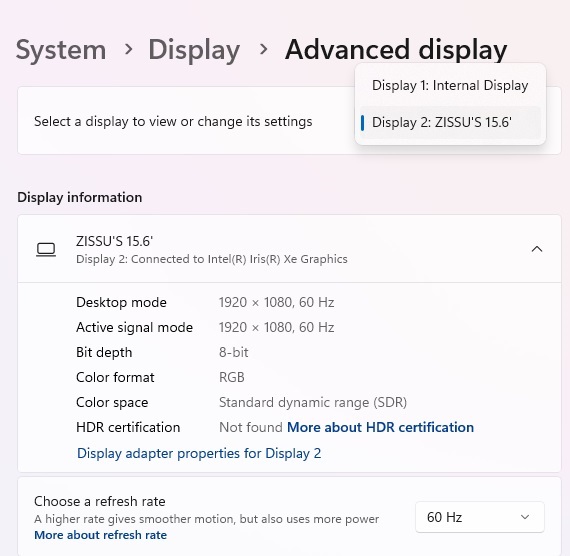Click the laptop display icon
570x556 pixels.
pyautogui.click(x=46, y=250)
